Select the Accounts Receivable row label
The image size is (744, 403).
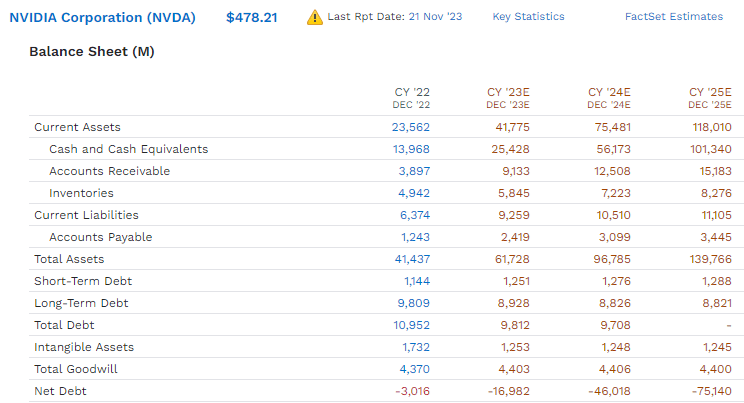point(109,171)
